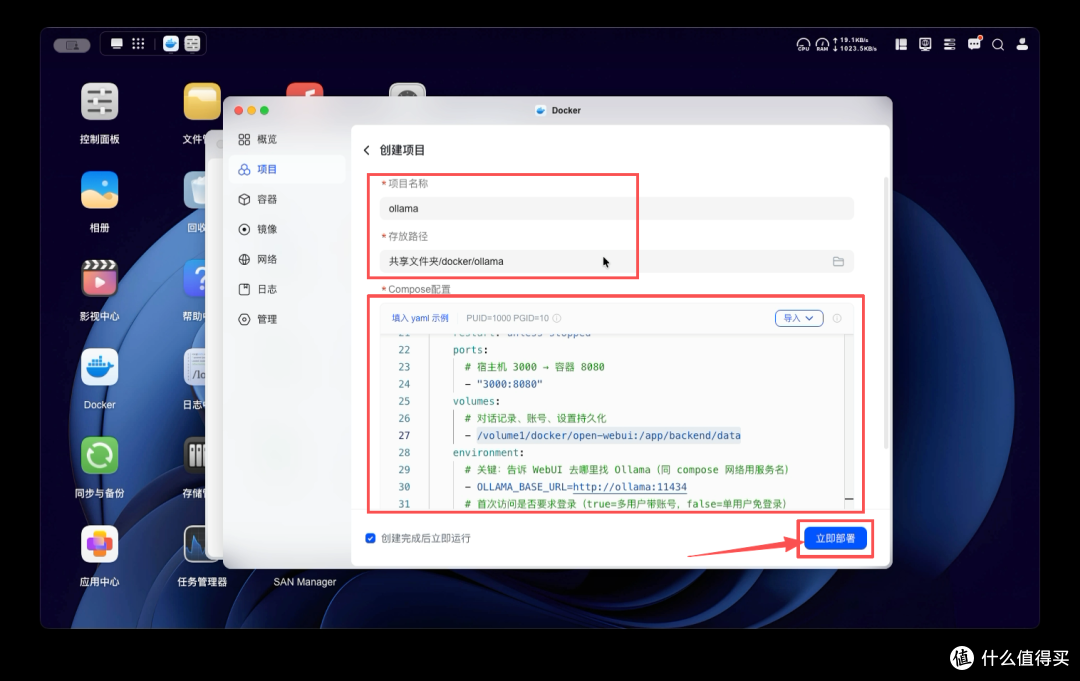The height and width of the screenshot is (681, 1080).
Task: Click the info icon next to PUID=1000 PGID=10
Action: [557, 318]
